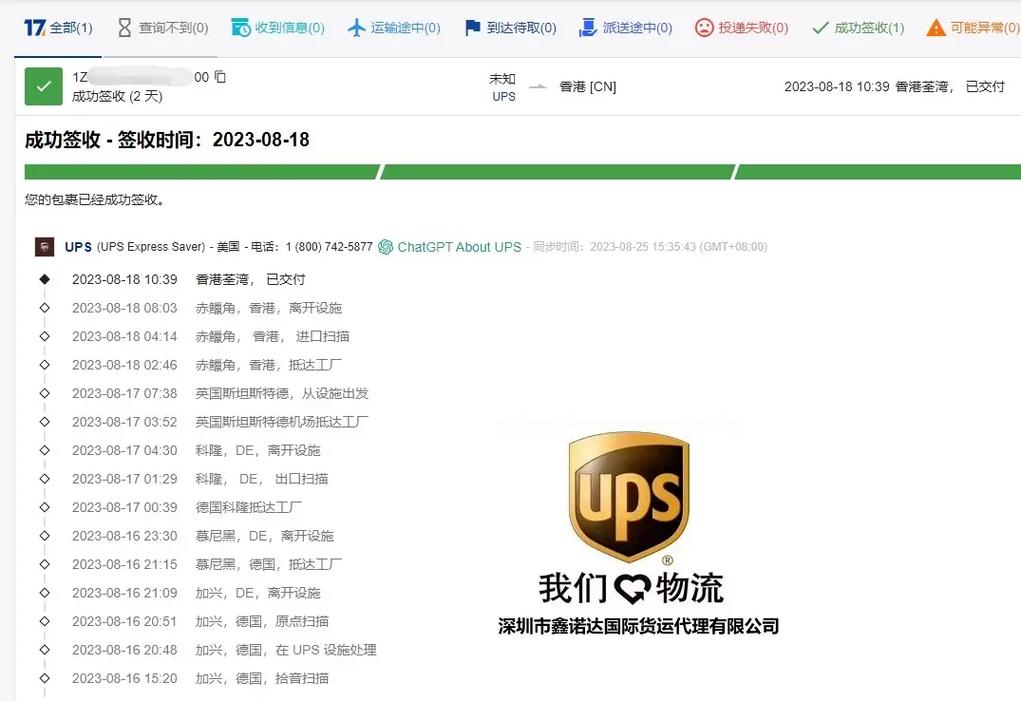Click the green checkmark delivery status icon
This screenshot has width=1021, height=701.
(x=43, y=87)
